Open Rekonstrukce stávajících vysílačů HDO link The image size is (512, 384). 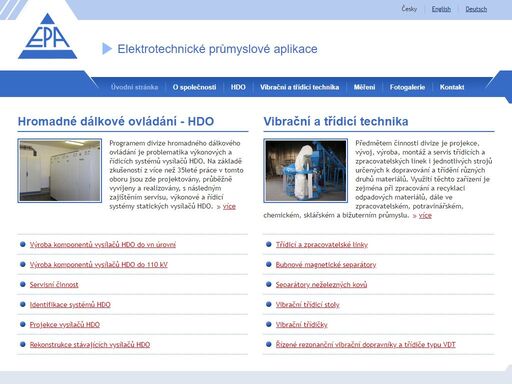pyautogui.click(x=90, y=345)
